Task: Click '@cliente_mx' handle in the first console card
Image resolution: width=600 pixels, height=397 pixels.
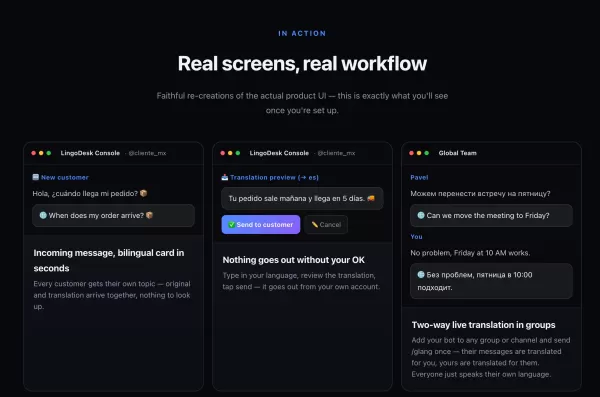Action: click(147, 153)
